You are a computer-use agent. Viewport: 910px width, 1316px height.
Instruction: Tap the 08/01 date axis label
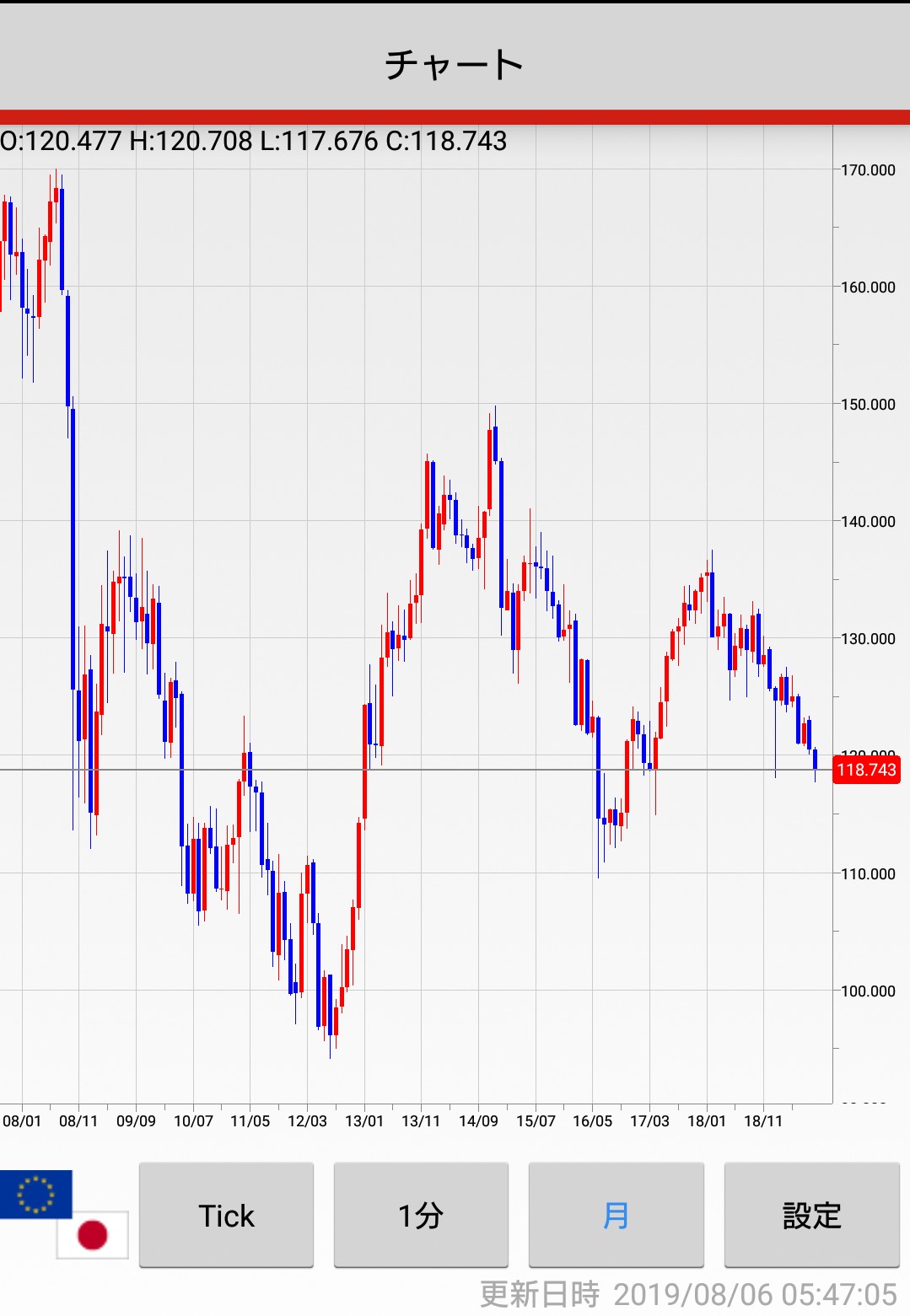tap(22, 1121)
